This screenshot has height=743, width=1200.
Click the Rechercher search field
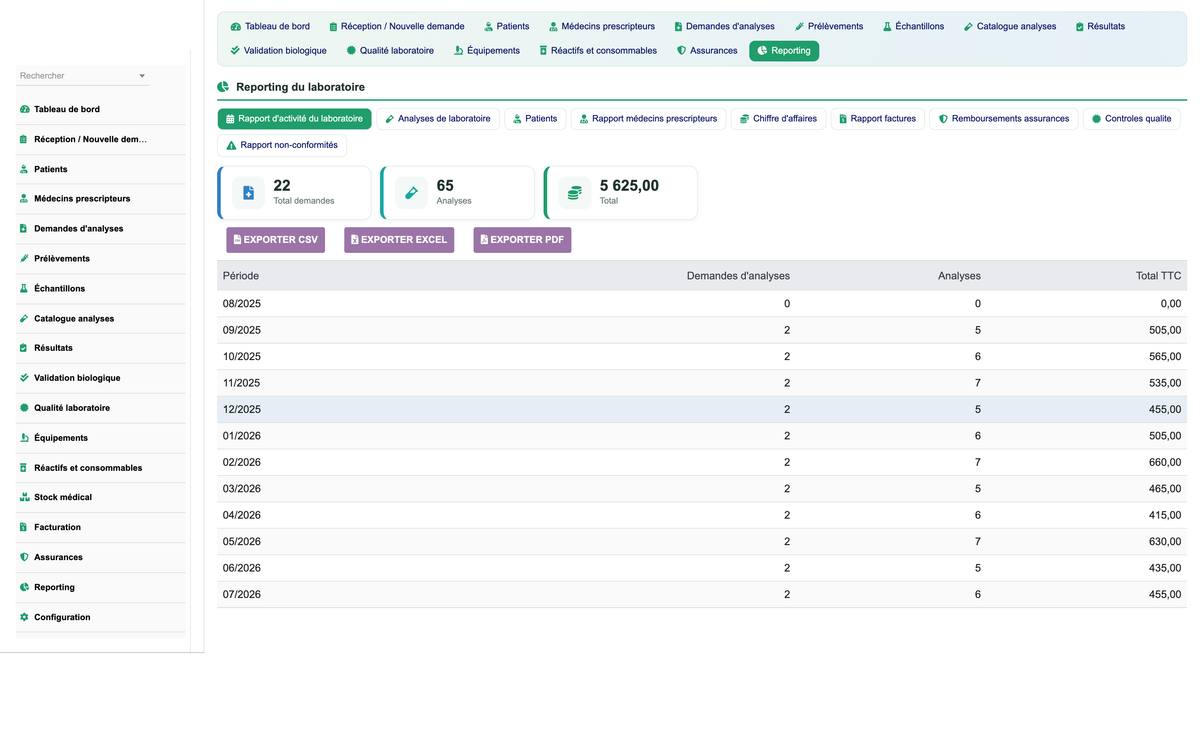(x=83, y=76)
